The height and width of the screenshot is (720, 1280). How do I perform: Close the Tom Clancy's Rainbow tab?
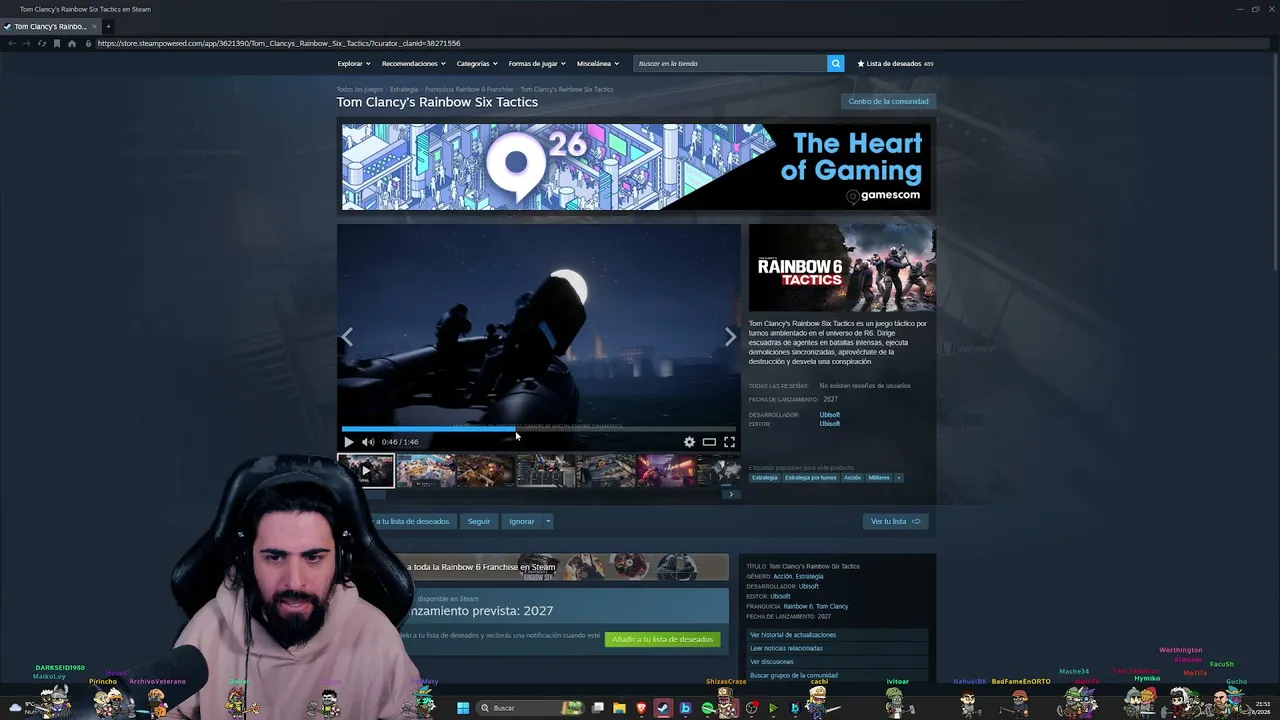(x=95, y=26)
